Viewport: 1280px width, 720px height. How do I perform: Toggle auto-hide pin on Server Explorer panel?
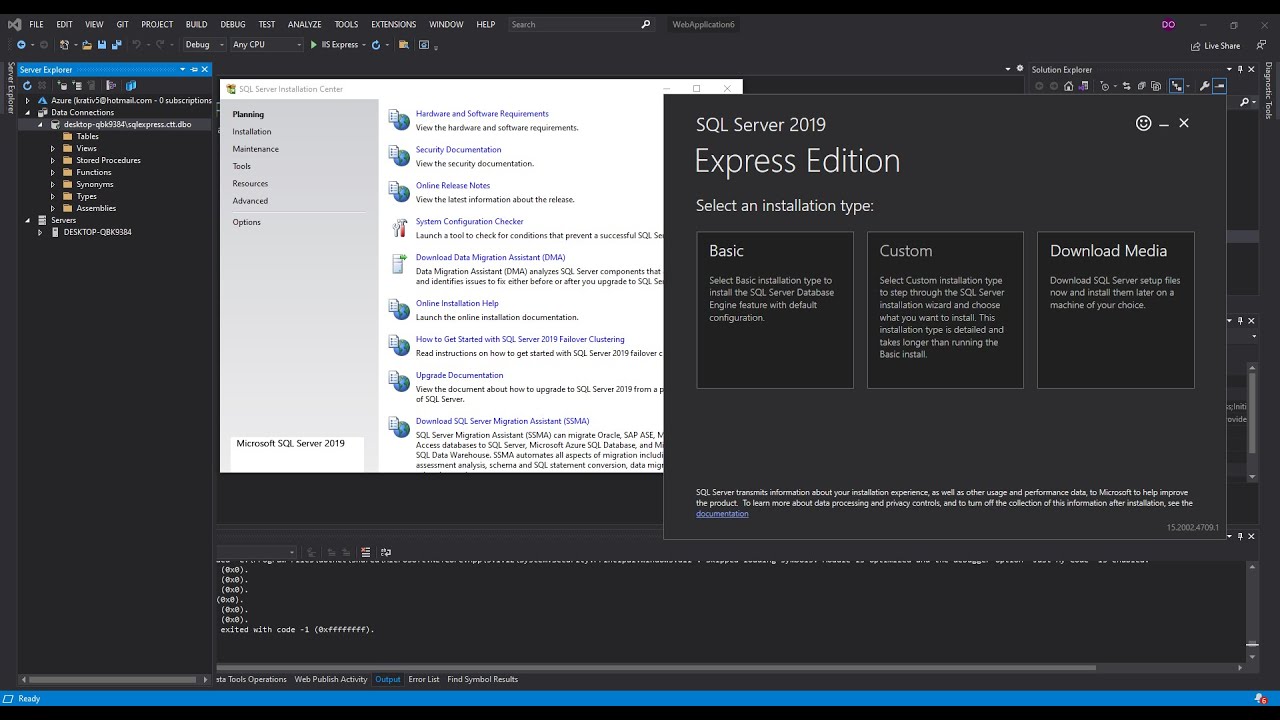pyautogui.click(x=193, y=70)
